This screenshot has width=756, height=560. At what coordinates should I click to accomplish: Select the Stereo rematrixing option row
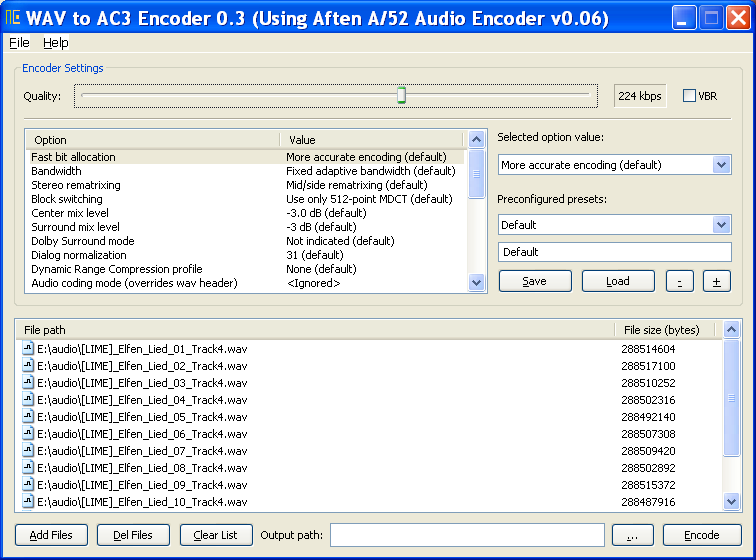coord(245,185)
